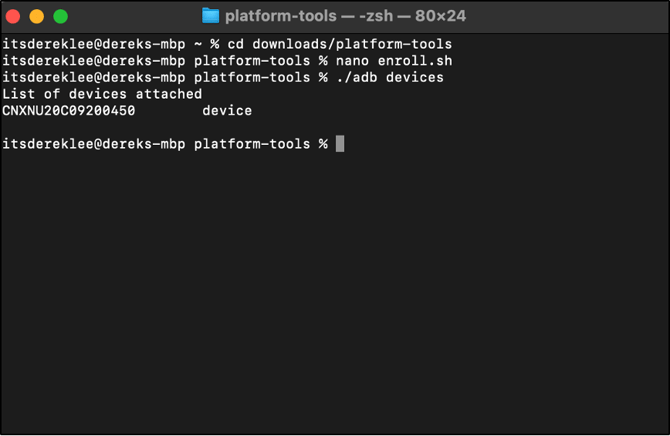The image size is (670, 436).
Task: Select the "enroll.sh" filename text
Action: (415, 61)
